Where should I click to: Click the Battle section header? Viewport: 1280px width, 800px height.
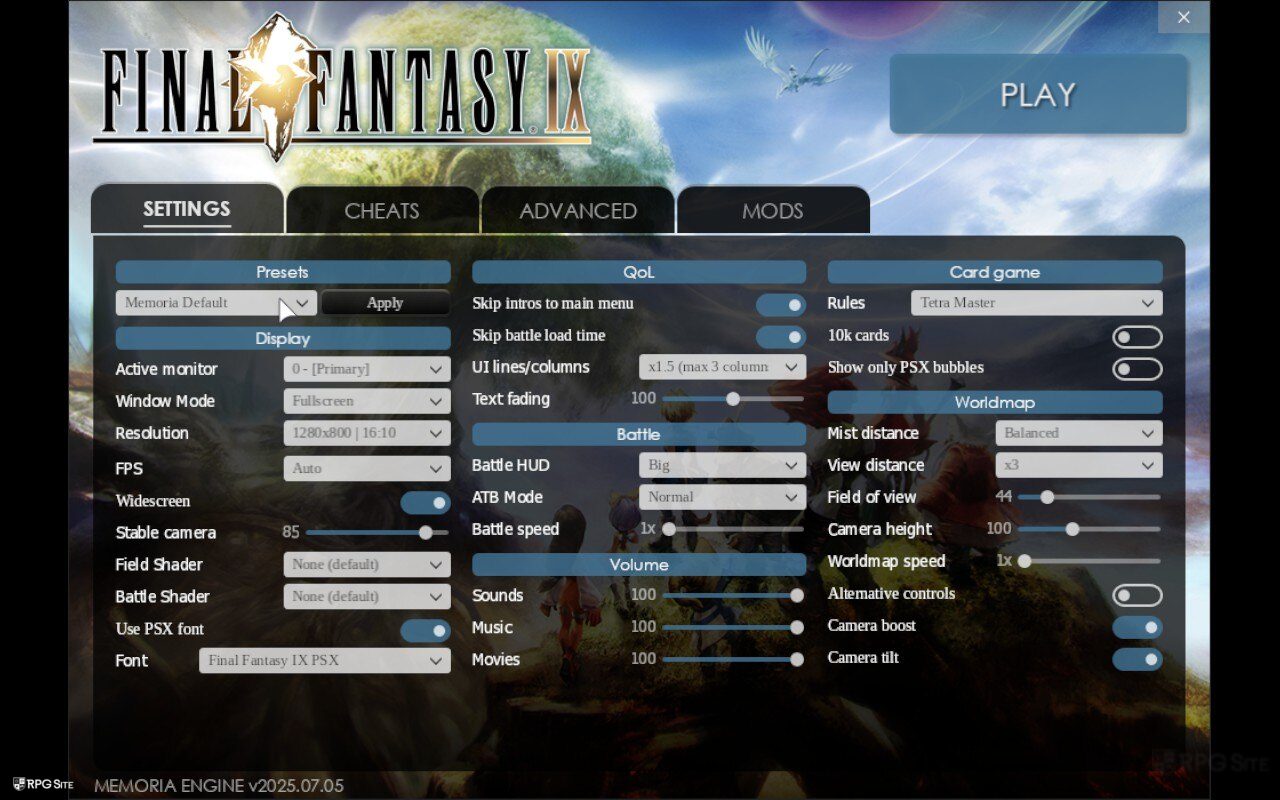click(x=639, y=434)
